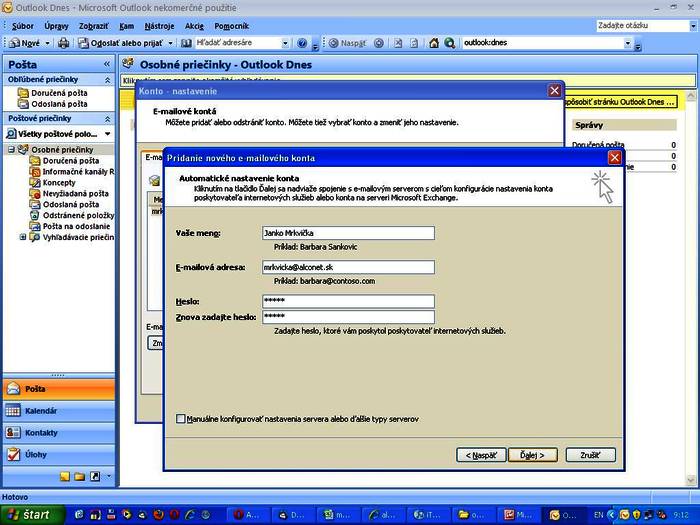The height and width of the screenshot is (525, 700).
Task: Open the Nové button dropdown arrow
Action: point(47,43)
